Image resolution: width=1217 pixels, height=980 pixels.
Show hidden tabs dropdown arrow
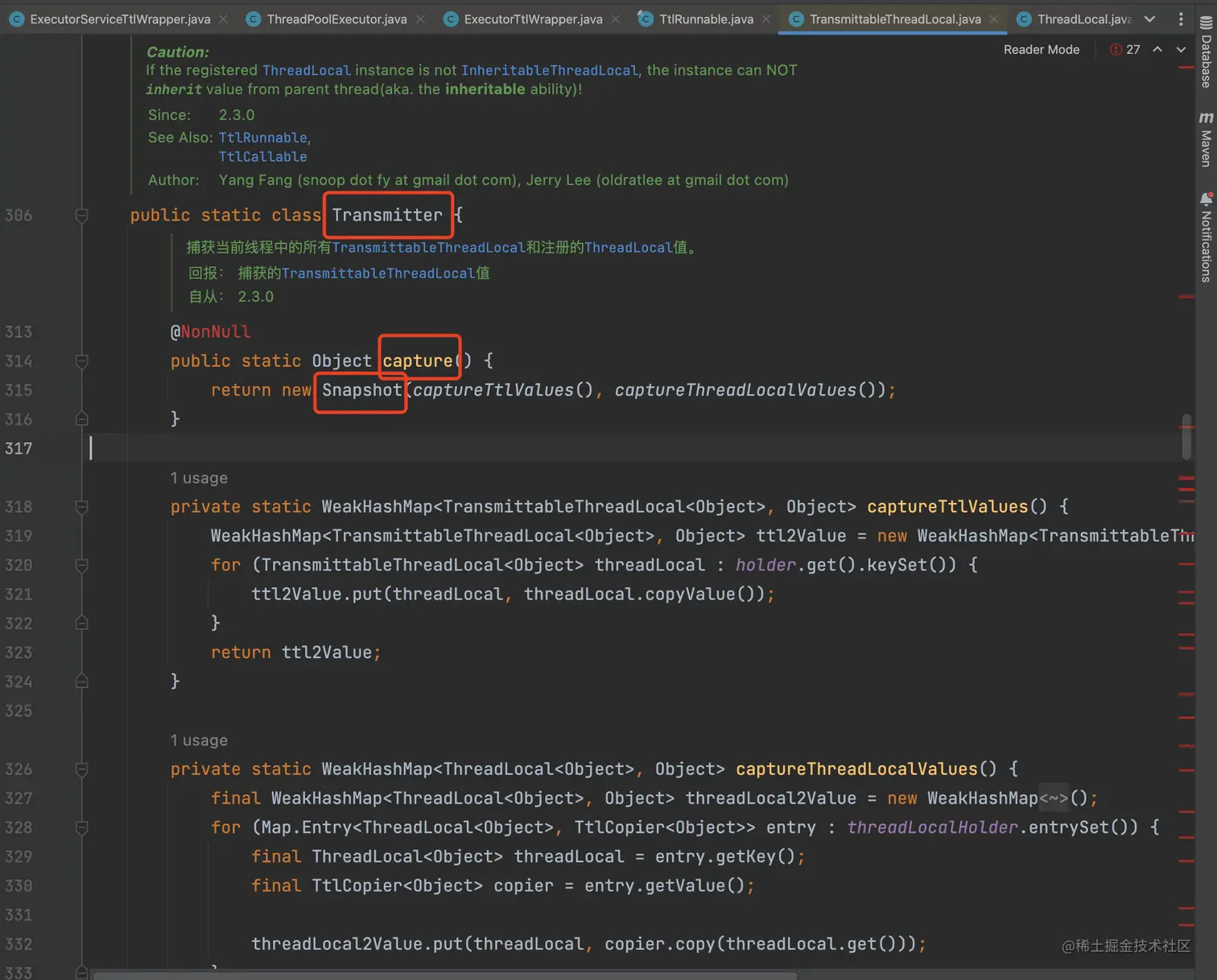(x=1149, y=19)
